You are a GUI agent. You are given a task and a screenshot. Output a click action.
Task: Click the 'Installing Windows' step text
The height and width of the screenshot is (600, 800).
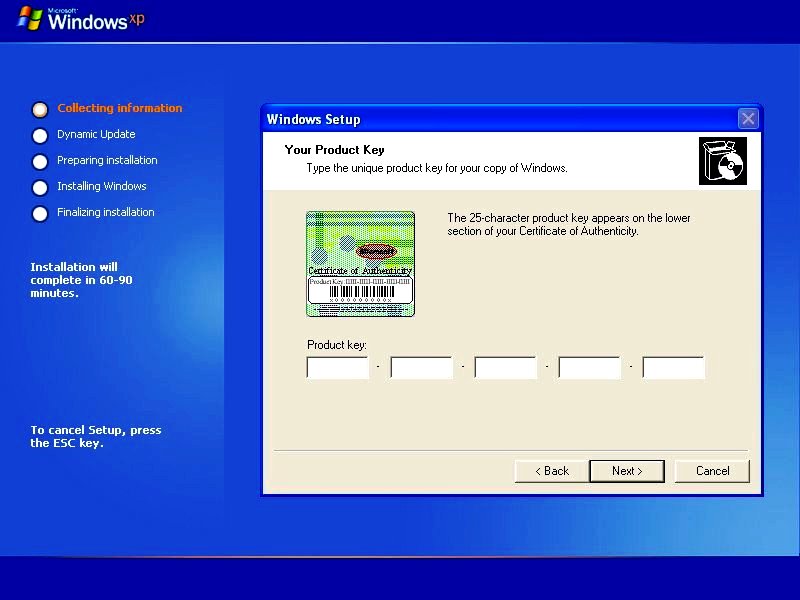click(x=102, y=186)
